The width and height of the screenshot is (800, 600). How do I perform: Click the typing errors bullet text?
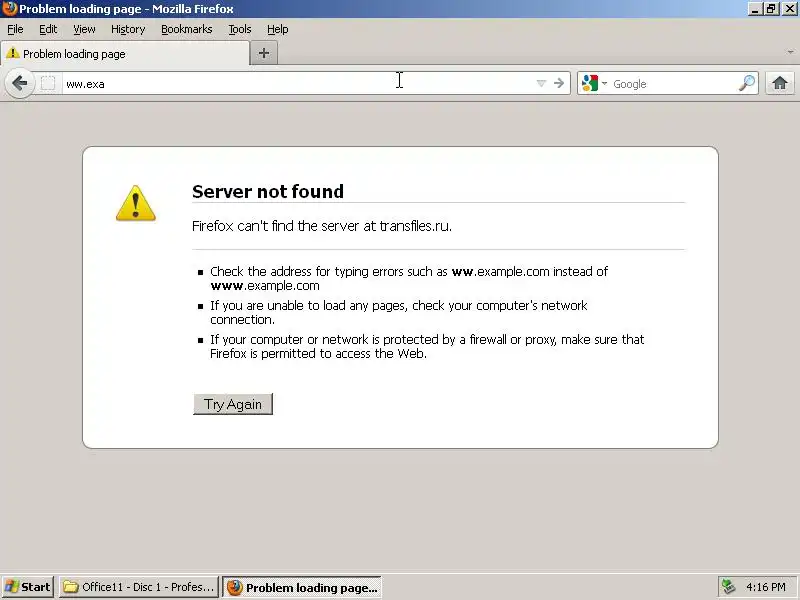point(409,278)
